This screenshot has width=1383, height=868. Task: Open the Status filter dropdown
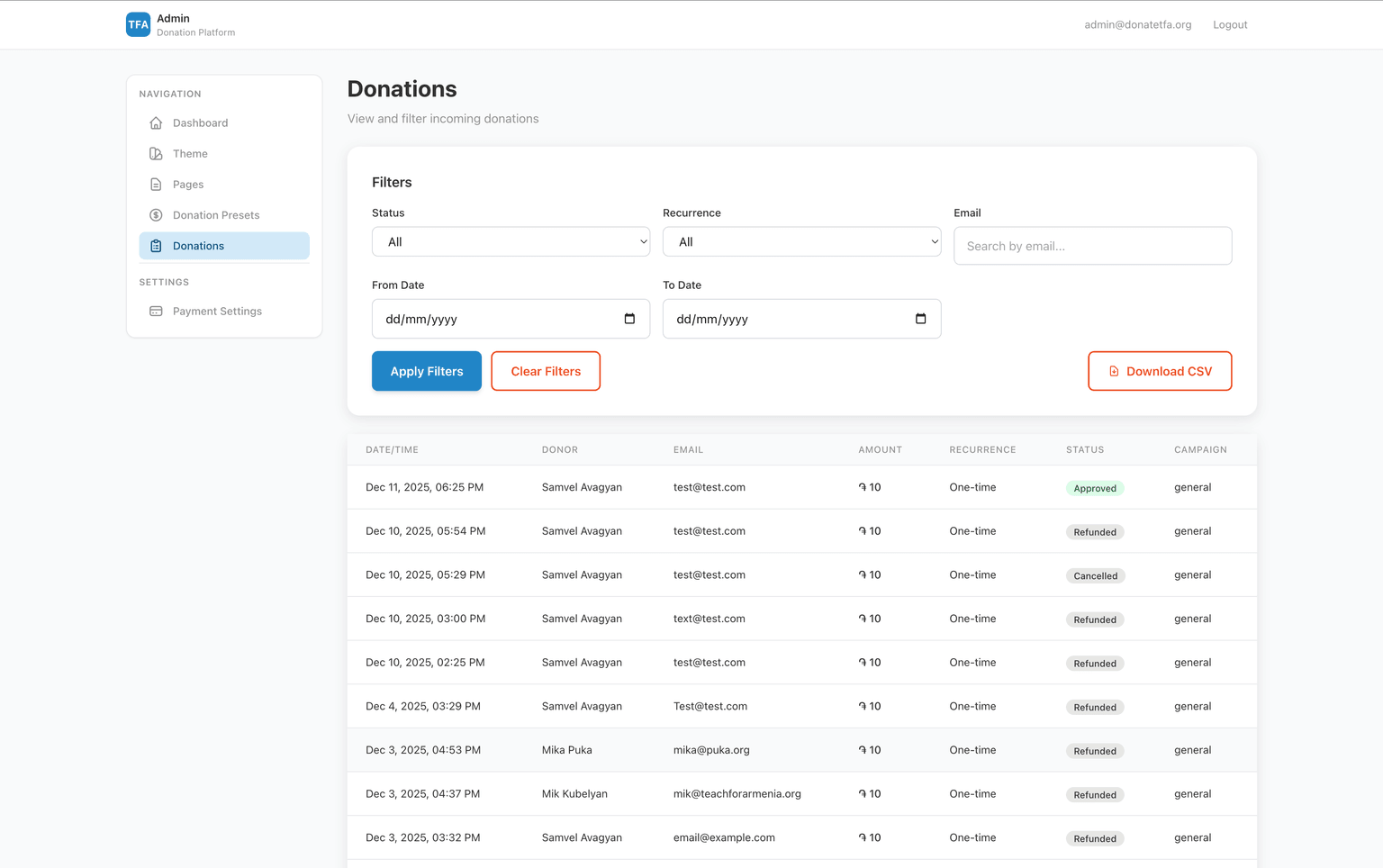click(511, 241)
